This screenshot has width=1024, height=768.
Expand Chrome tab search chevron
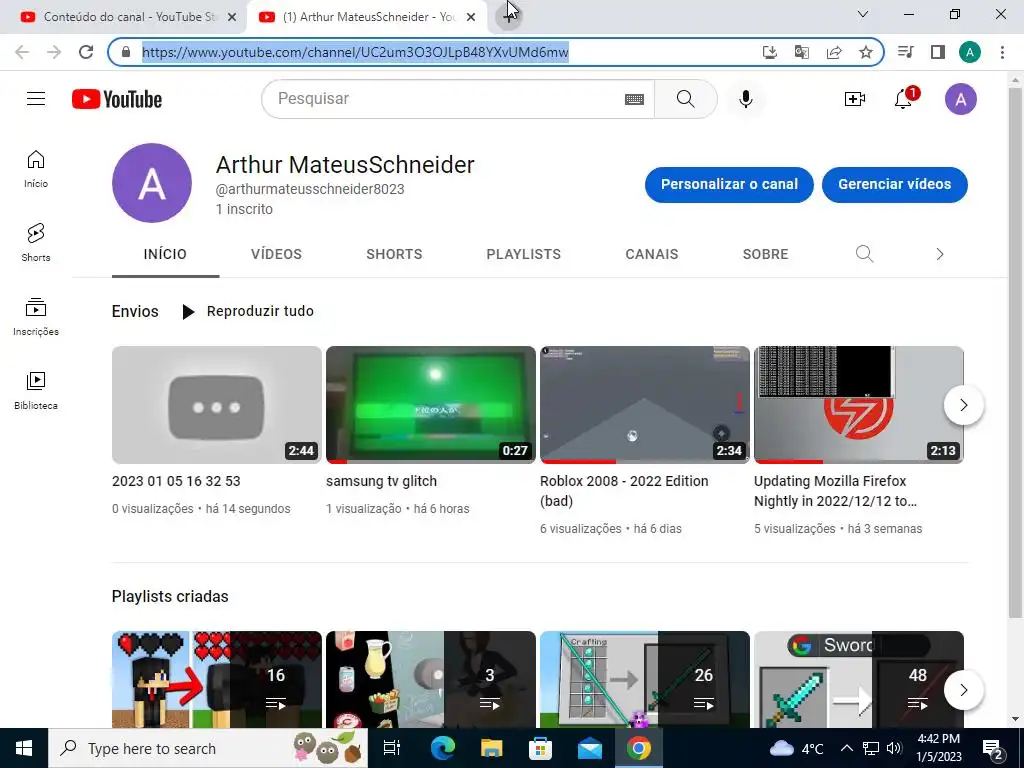(863, 14)
